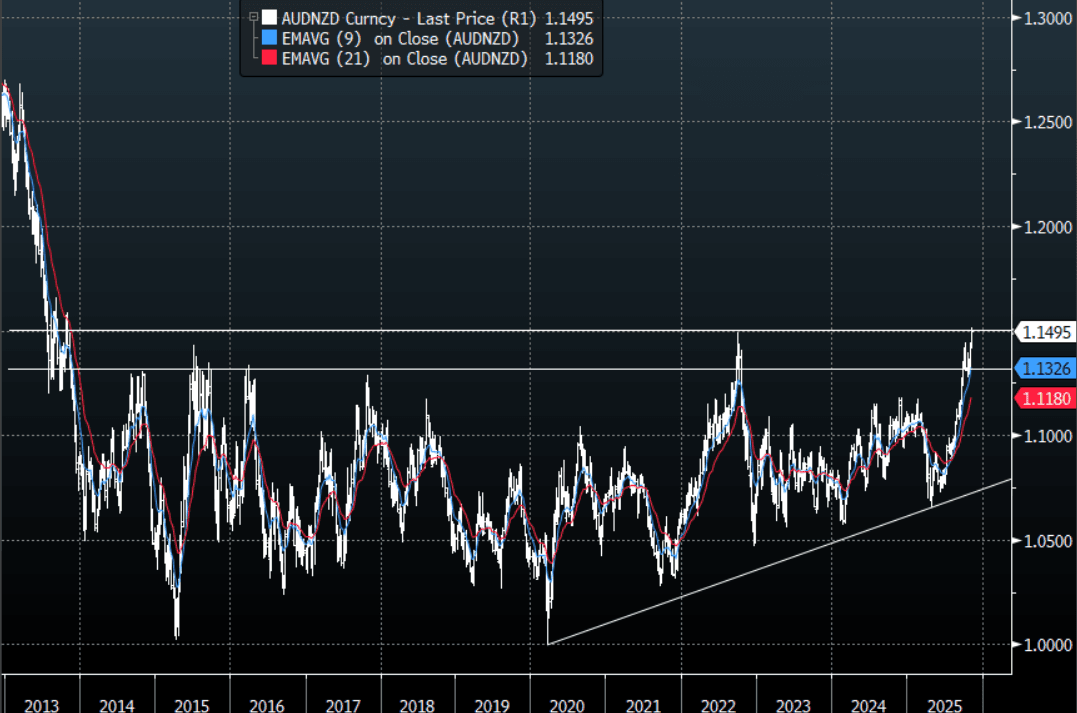Screen dimensions: 1077x713
Task: Collapse the legend tree with the minus box
Action: point(254,18)
